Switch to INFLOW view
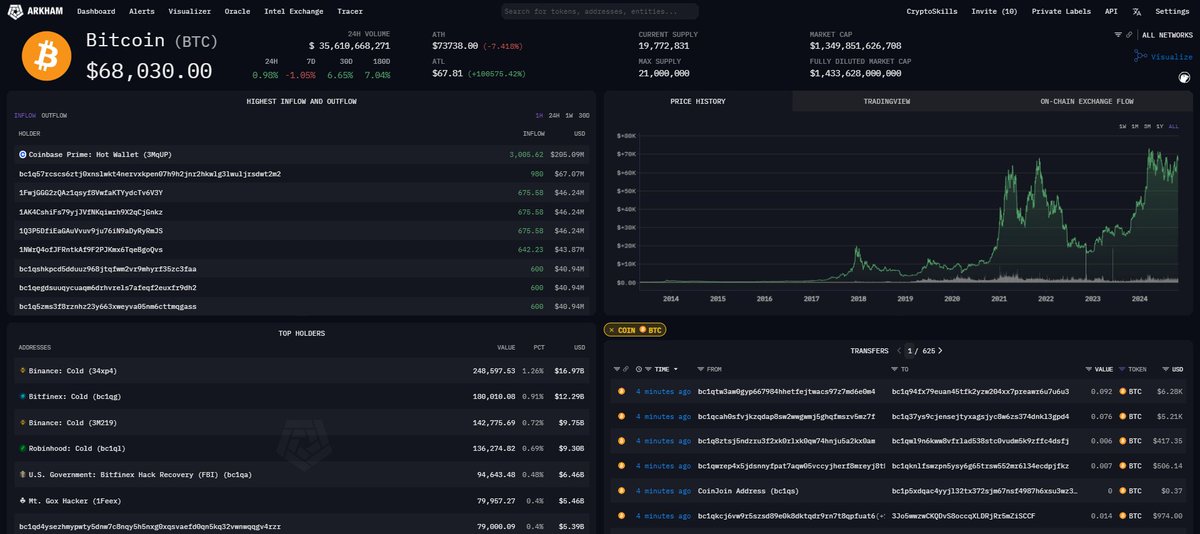 coord(25,115)
